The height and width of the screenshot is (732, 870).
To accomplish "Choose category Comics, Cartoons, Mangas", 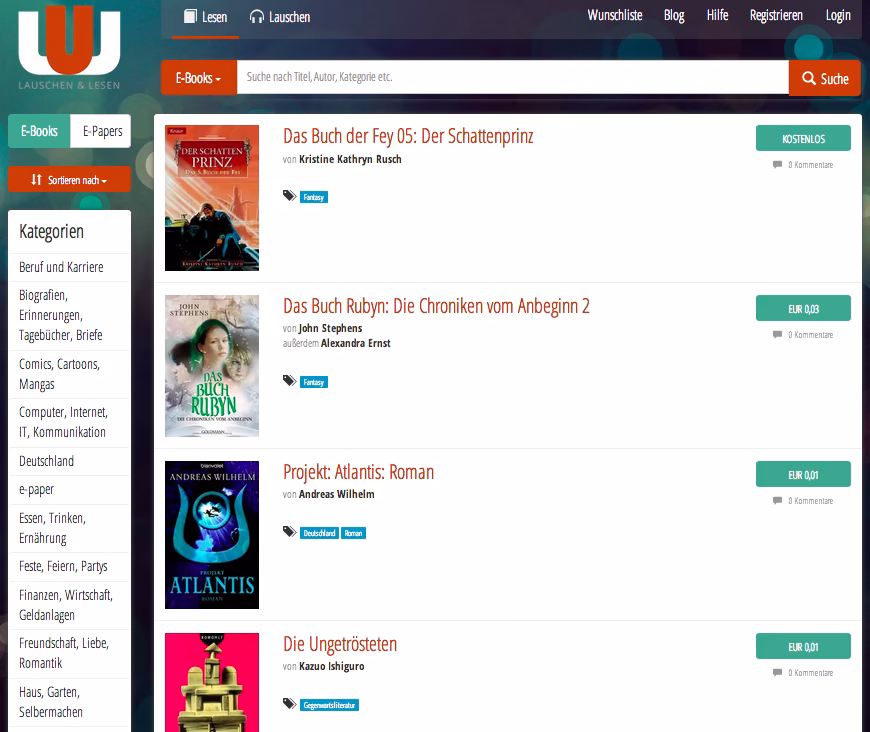I will click(x=60, y=374).
